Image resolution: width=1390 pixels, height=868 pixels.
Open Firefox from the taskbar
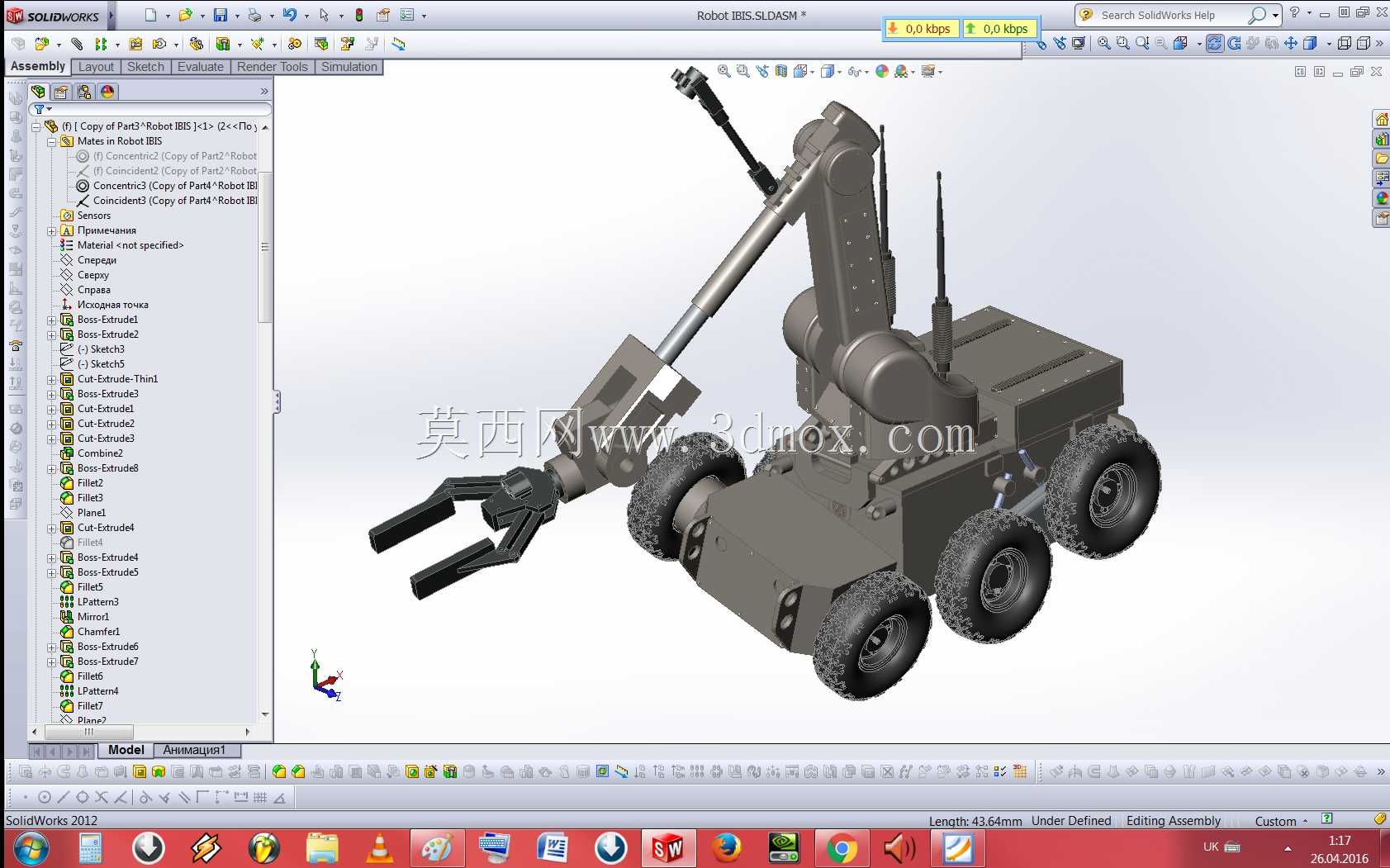point(727,848)
